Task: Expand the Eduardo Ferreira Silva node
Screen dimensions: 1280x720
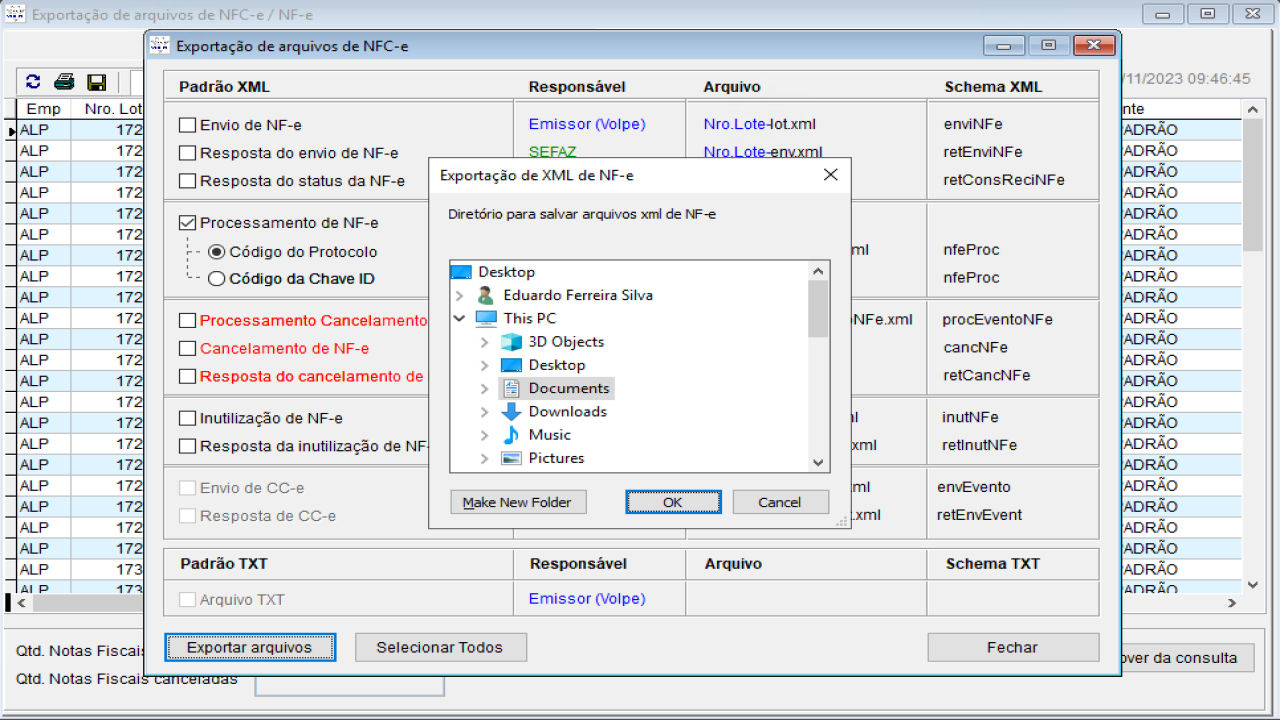Action: point(460,295)
